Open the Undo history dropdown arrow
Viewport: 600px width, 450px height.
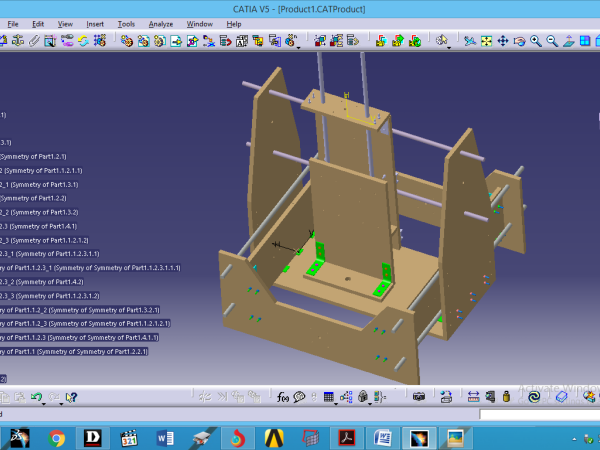[44, 404]
